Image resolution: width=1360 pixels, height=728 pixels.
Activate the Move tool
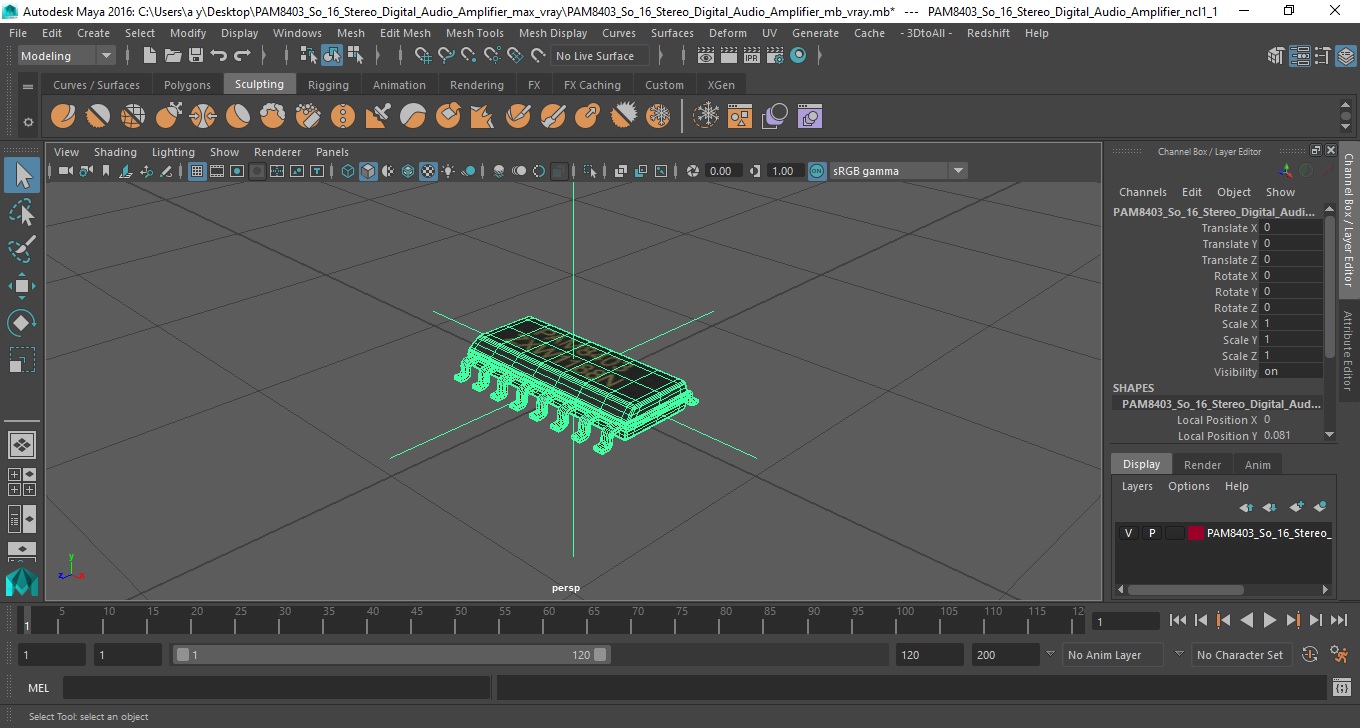pyautogui.click(x=22, y=286)
